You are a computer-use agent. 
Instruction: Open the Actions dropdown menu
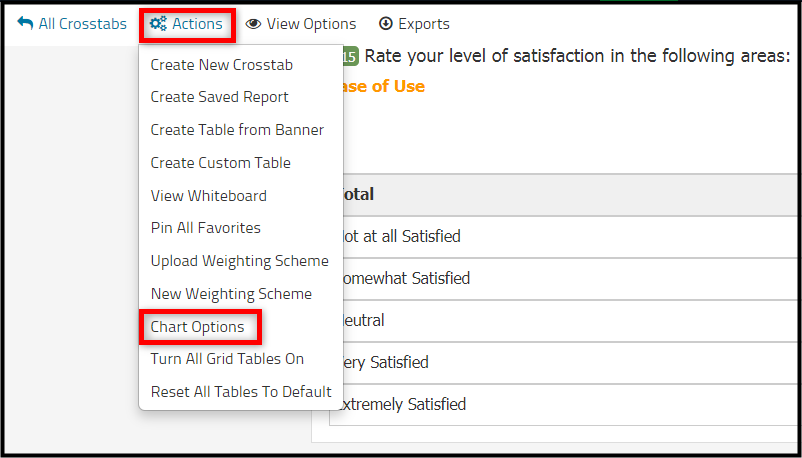click(x=187, y=24)
